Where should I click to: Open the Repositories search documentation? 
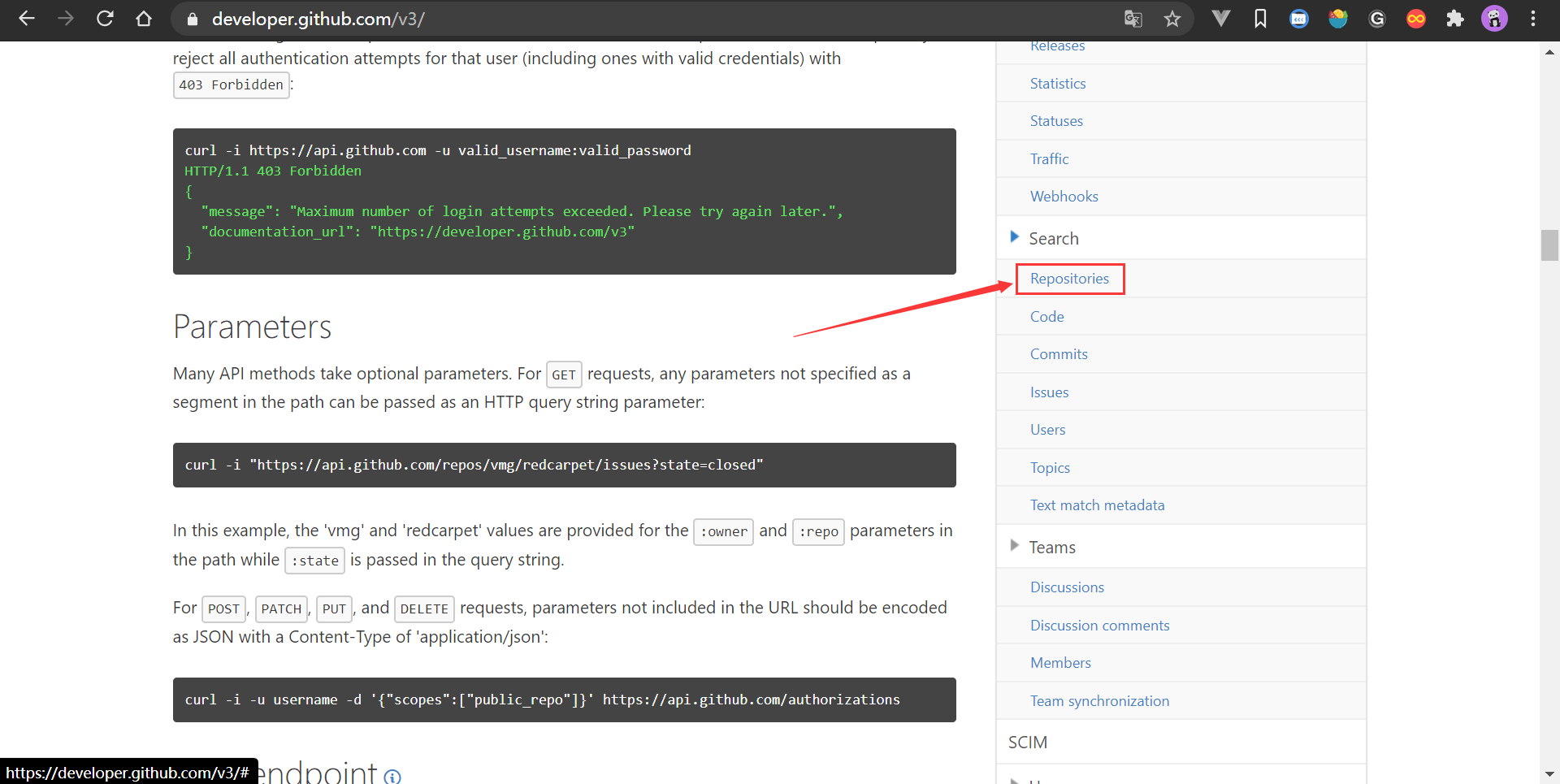click(1069, 279)
